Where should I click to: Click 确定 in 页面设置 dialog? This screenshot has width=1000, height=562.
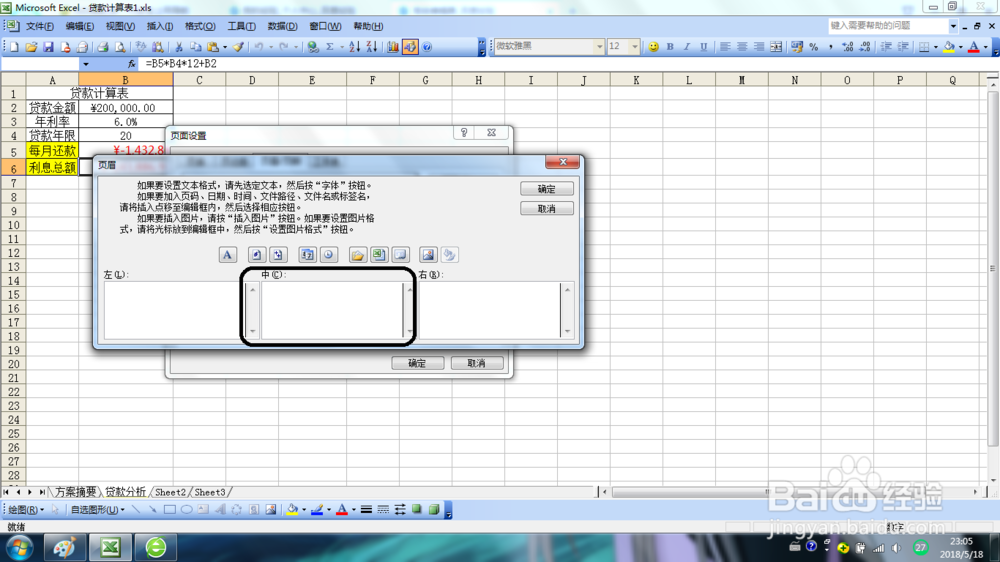click(417, 363)
